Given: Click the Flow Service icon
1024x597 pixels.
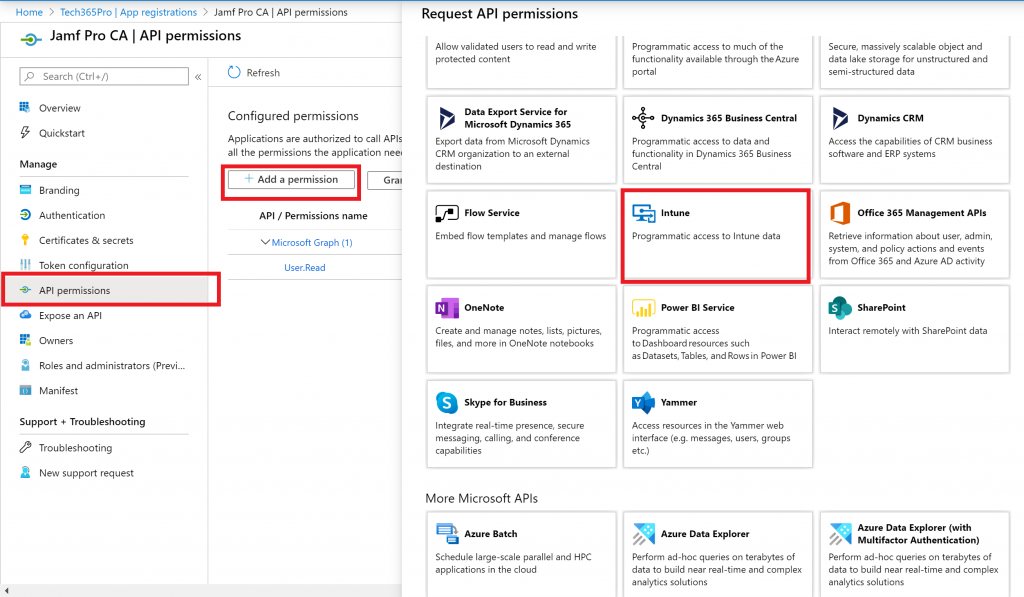Looking at the screenshot, I should point(446,214).
